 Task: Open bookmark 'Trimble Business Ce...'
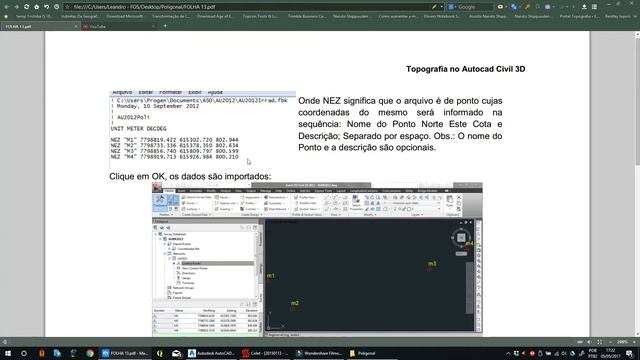tap(307, 16)
